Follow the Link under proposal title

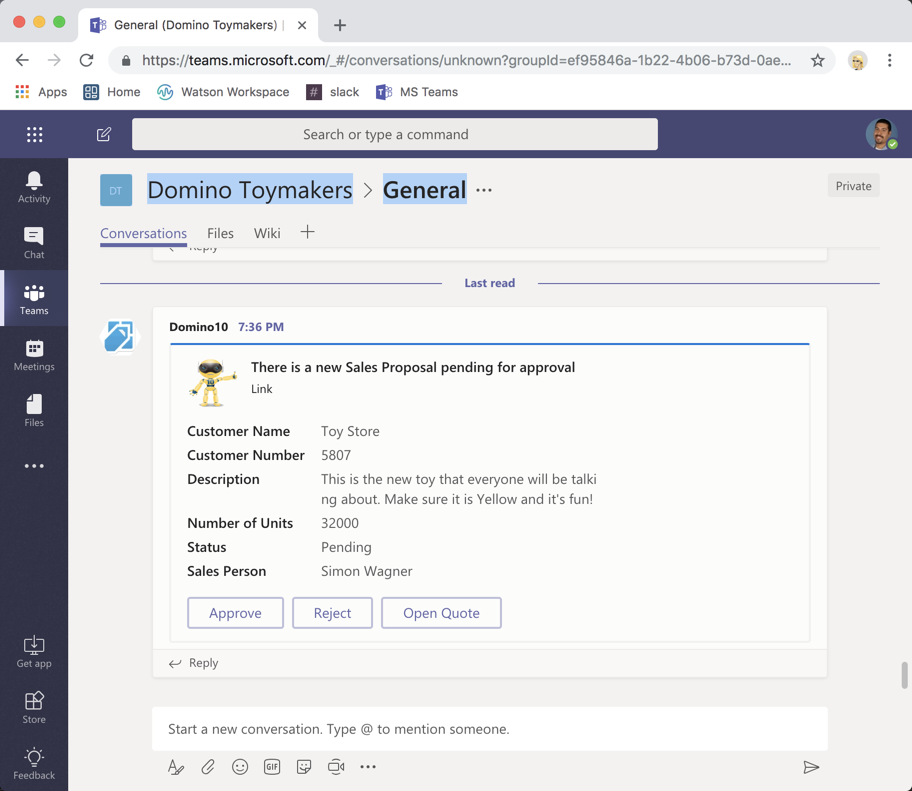click(x=261, y=389)
